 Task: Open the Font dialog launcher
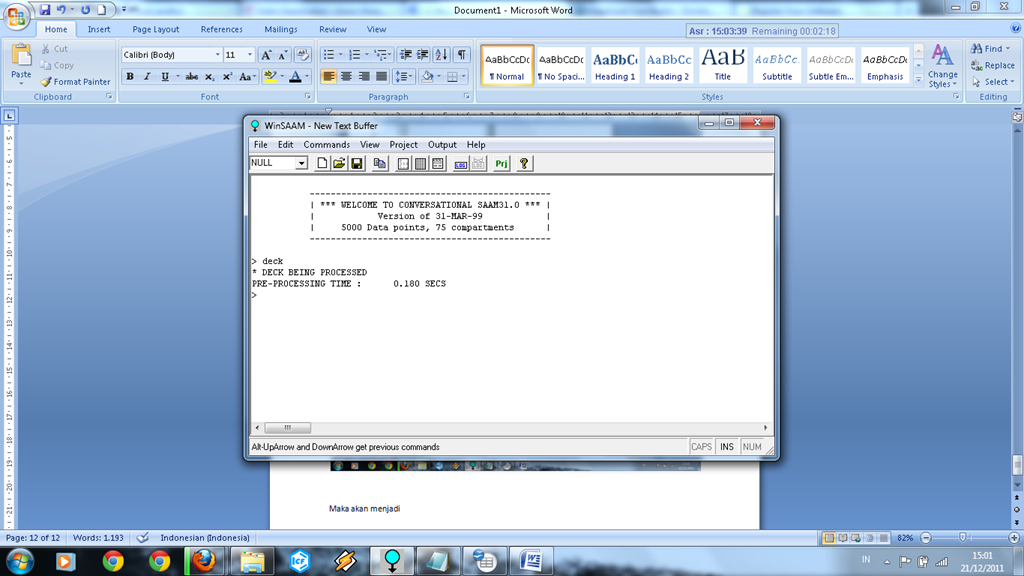308,97
